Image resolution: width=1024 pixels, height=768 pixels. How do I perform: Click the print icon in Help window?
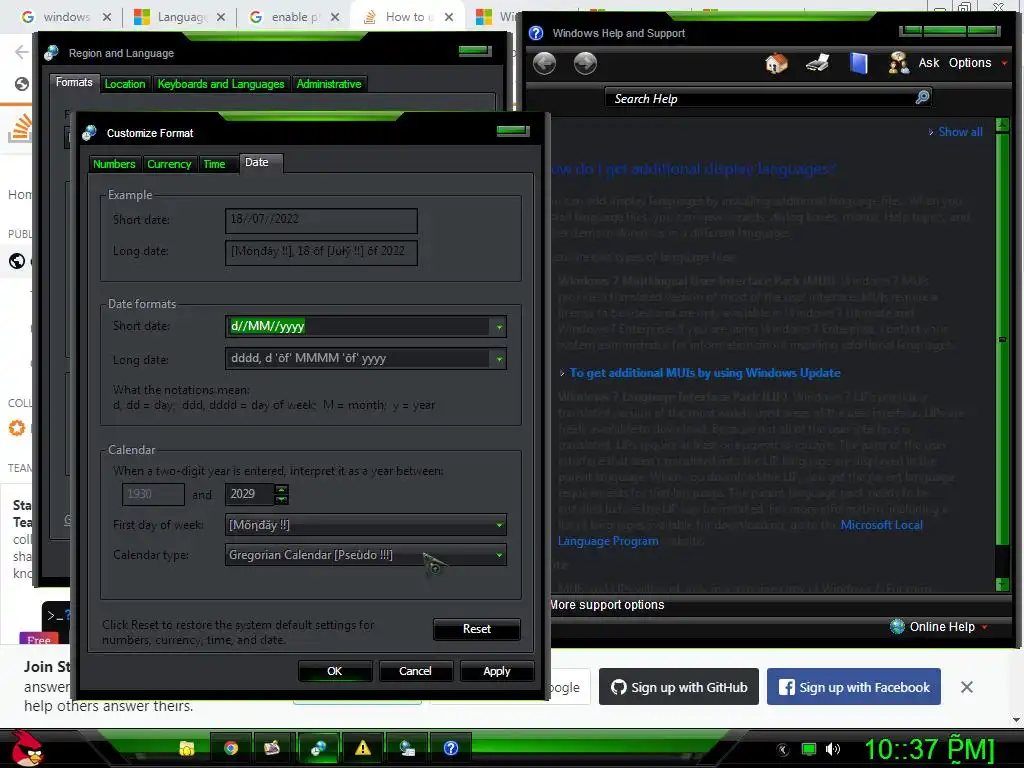pos(818,63)
